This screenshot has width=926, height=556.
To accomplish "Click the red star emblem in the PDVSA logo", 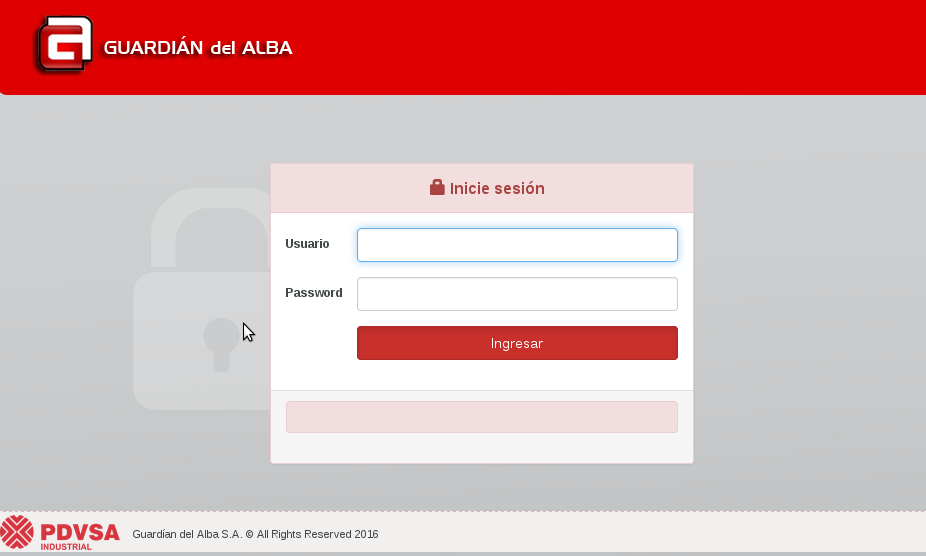I will pyautogui.click(x=17, y=532).
